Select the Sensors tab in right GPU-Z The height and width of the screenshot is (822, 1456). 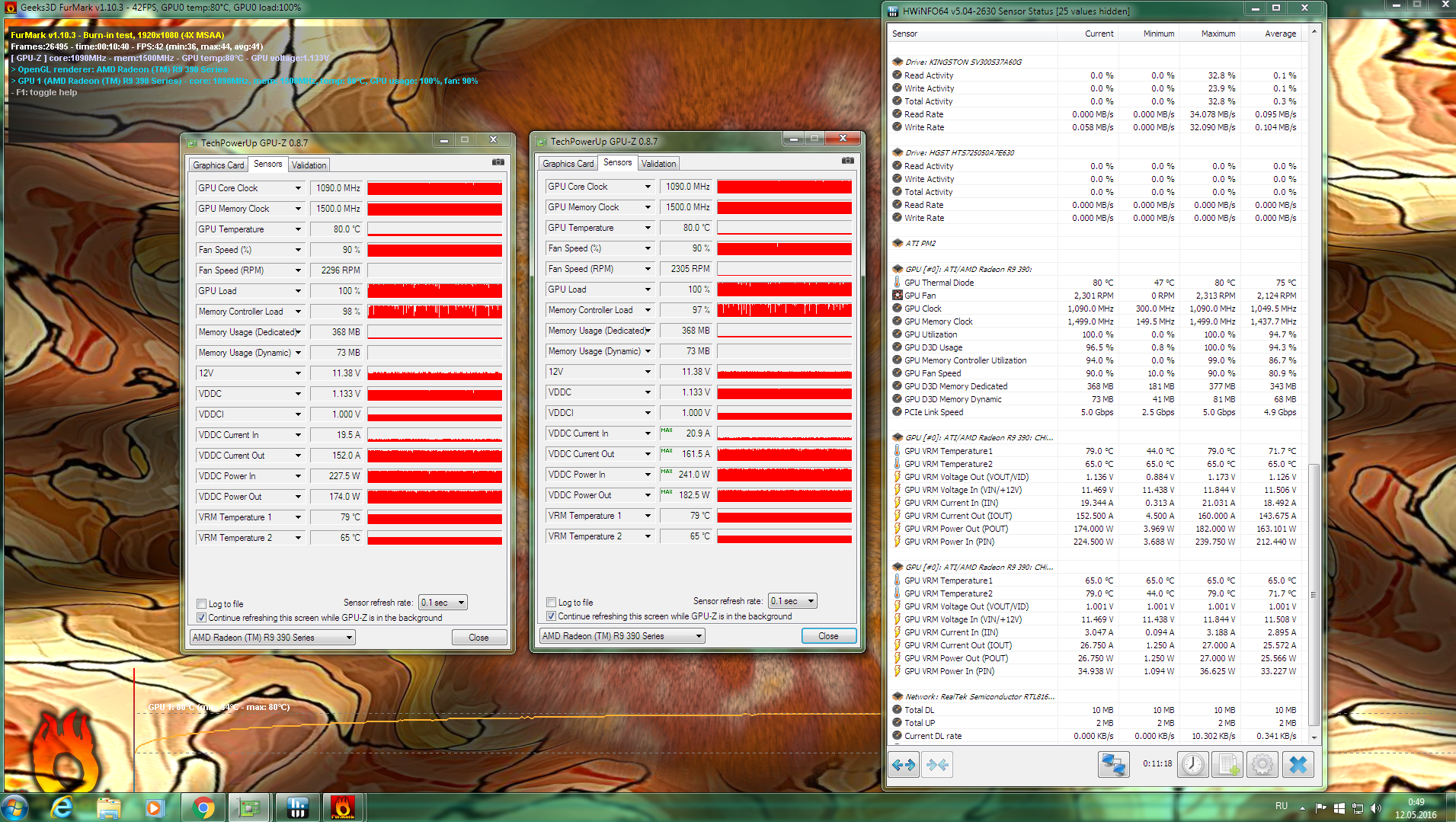point(618,162)
